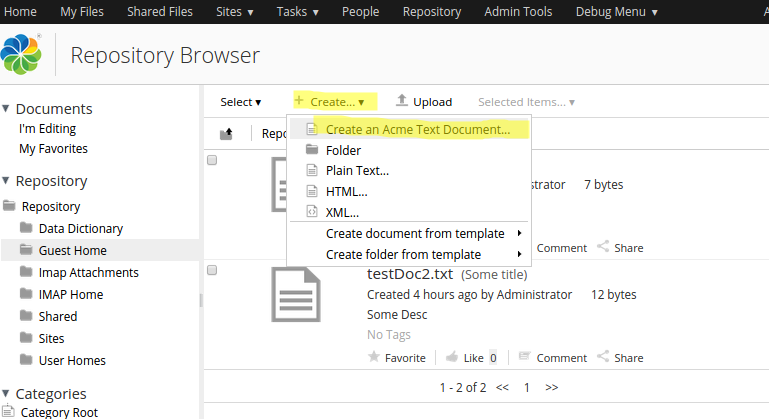Open the My Favorites filter

(53, 149)
